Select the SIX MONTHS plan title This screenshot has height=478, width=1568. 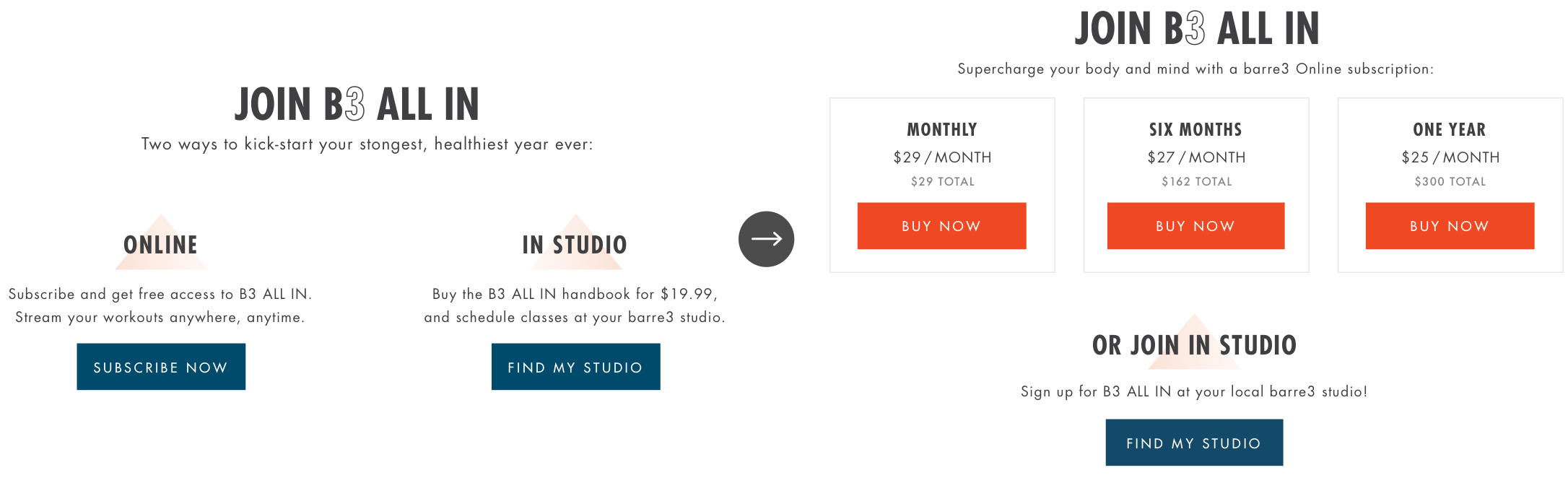pos(1195,130)
